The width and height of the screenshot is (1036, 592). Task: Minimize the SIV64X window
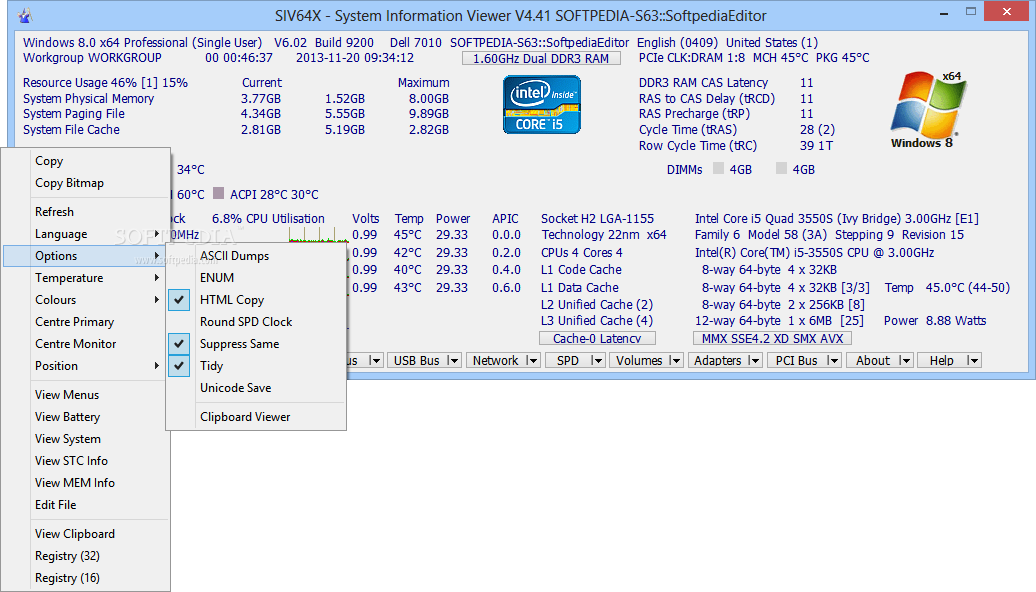(944, 12)
